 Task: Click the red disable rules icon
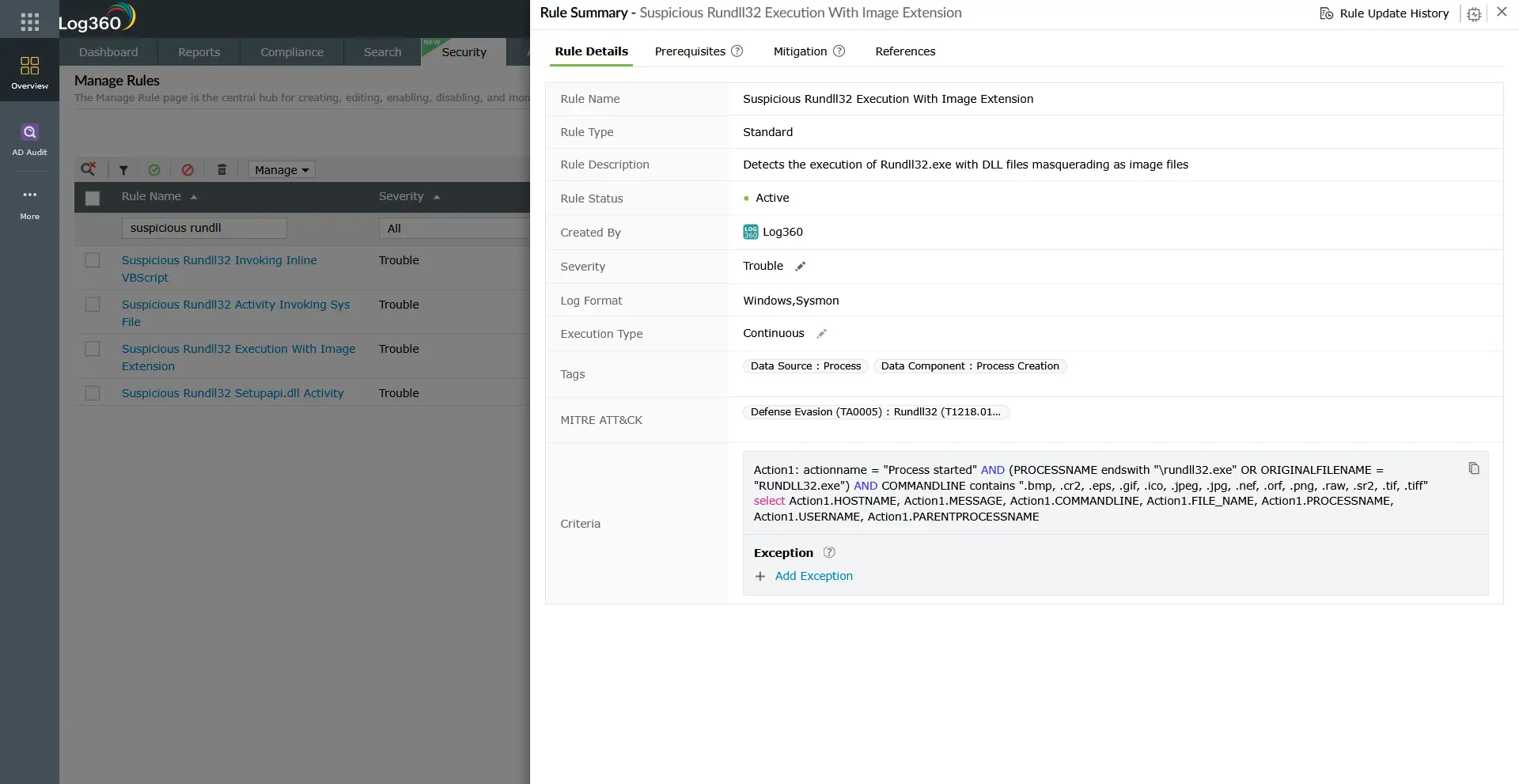(x=188, y=170)
